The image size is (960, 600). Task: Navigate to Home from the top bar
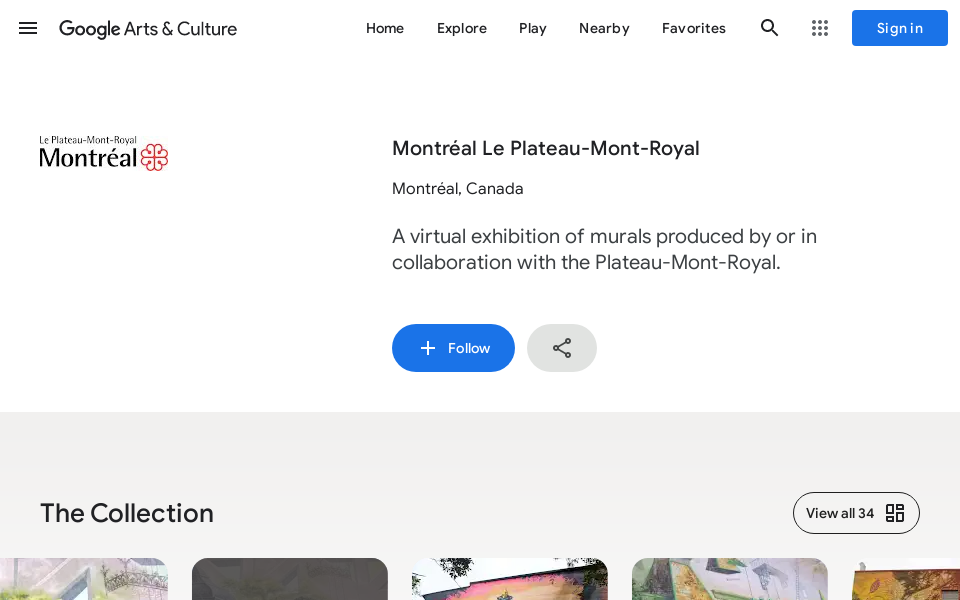coord(385,28)
